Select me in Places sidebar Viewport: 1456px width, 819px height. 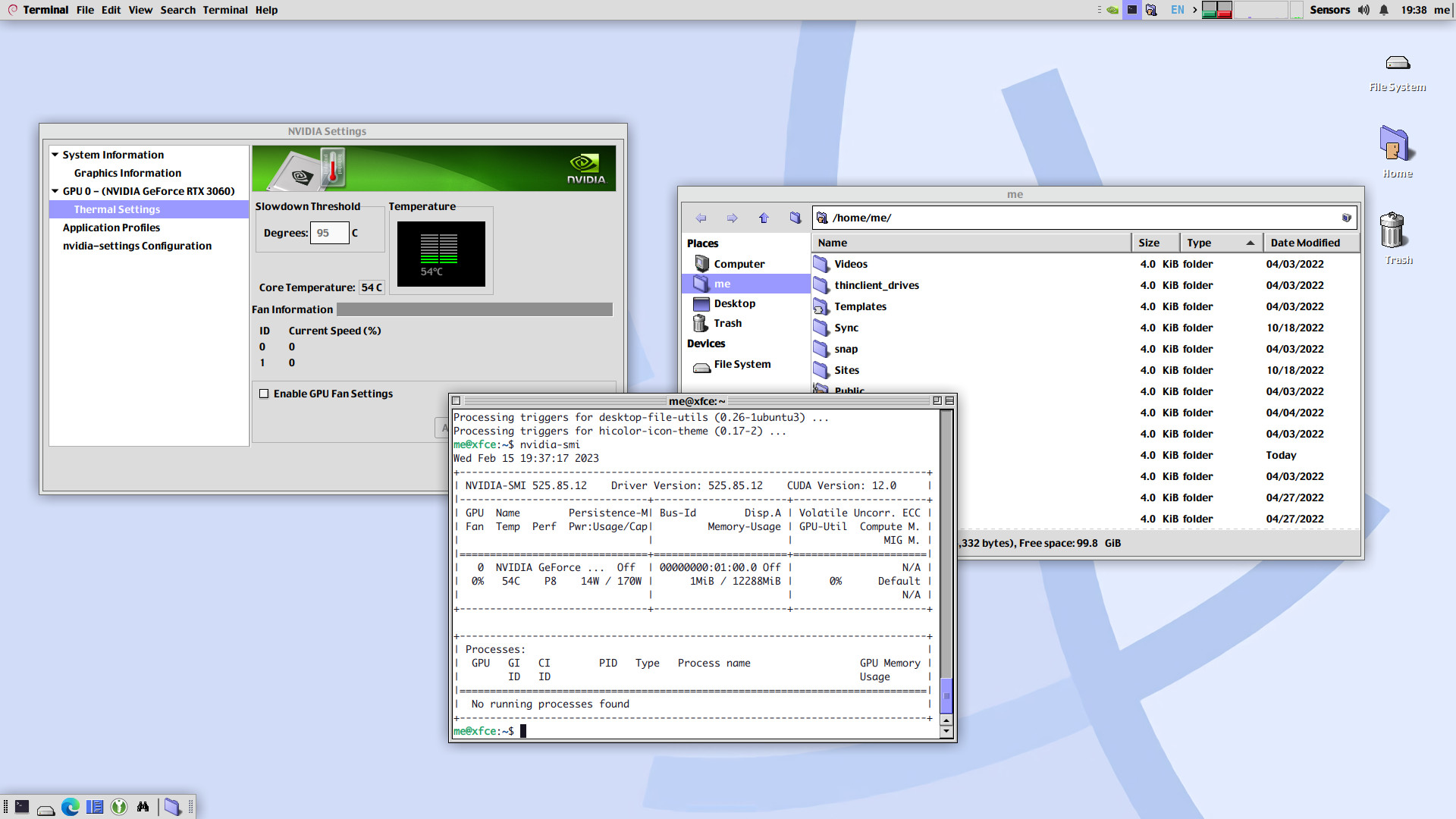click(746, 284)
